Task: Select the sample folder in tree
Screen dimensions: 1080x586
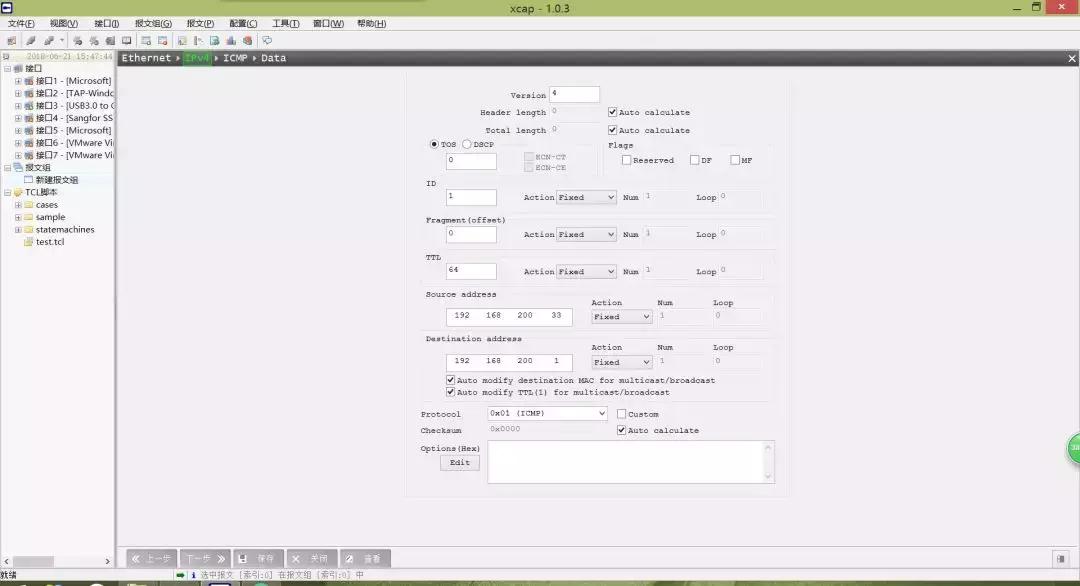Action: 50,217
